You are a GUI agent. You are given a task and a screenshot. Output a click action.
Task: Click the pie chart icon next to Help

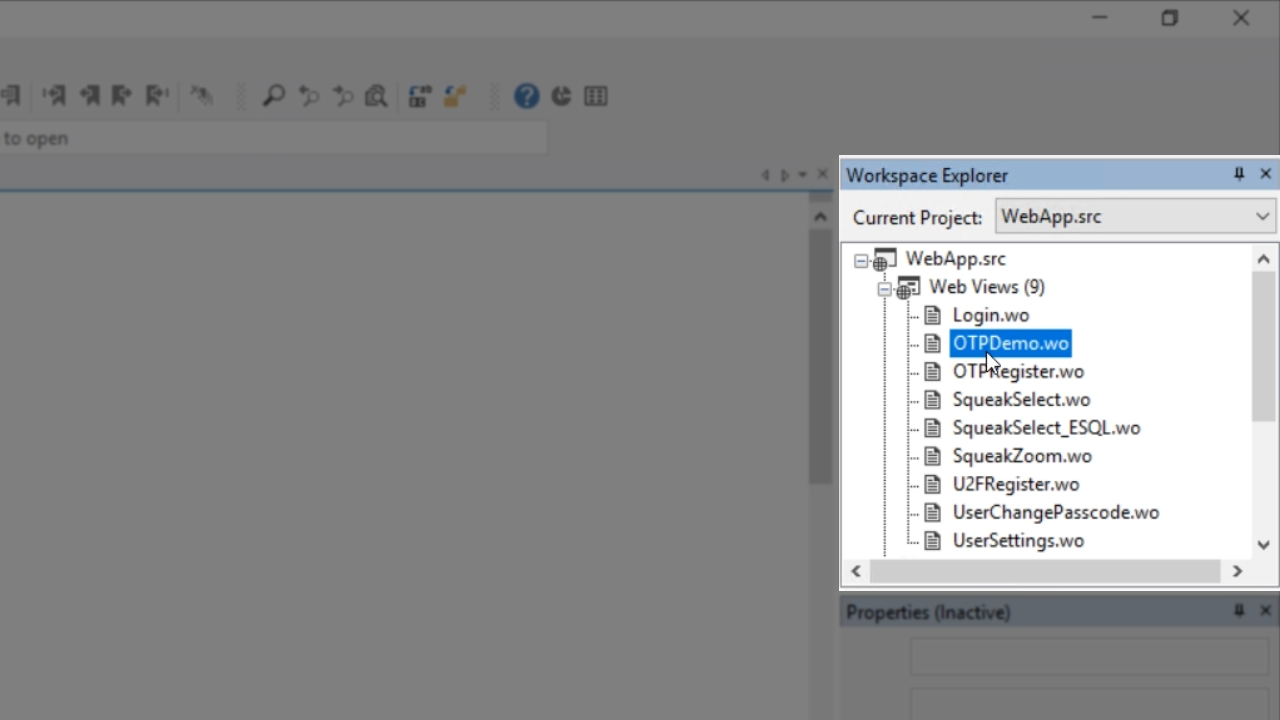pyautogui.click(x=562, y=96)
